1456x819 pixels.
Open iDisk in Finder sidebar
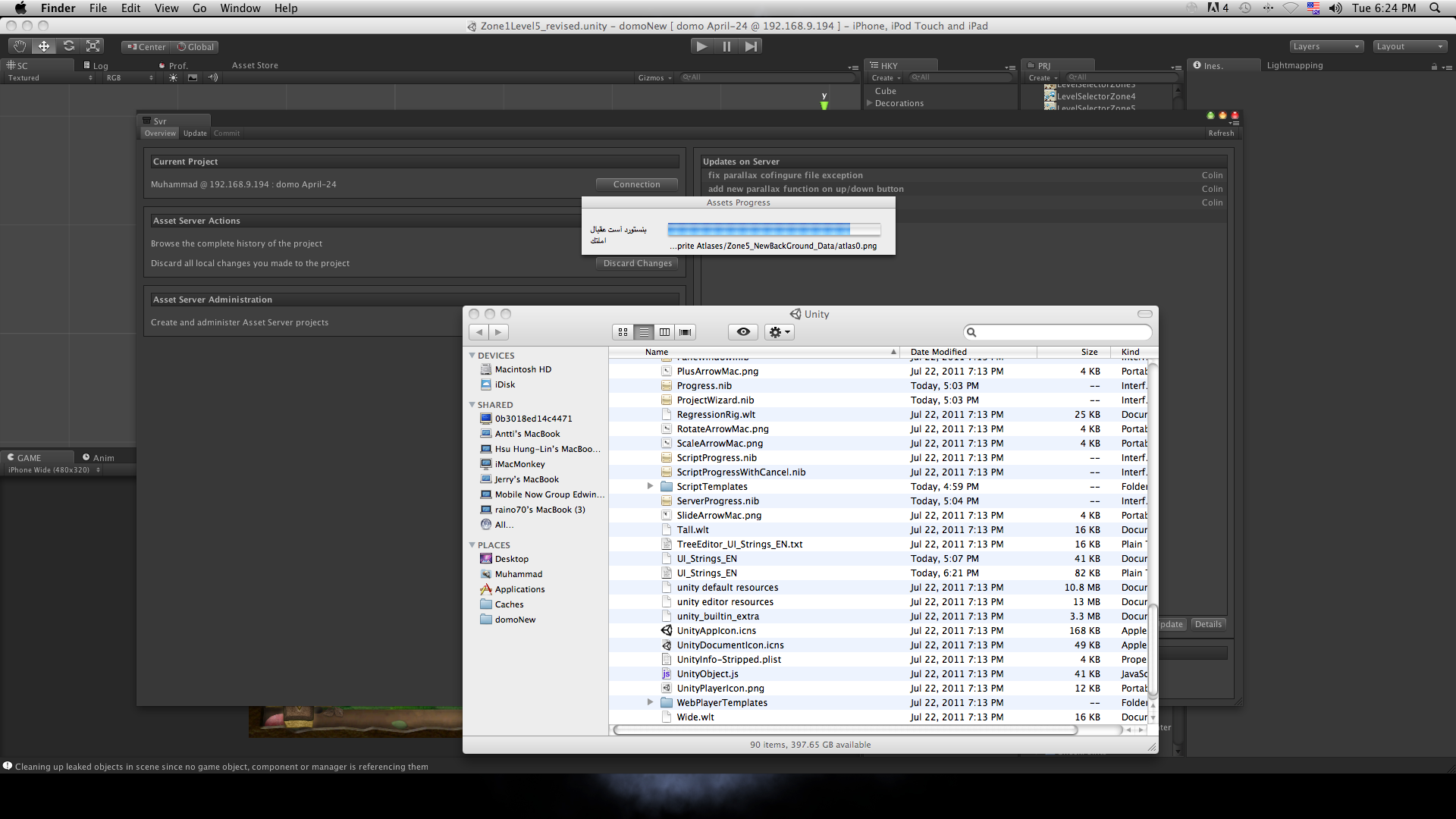pyautogui.click(x=504, y=384)
